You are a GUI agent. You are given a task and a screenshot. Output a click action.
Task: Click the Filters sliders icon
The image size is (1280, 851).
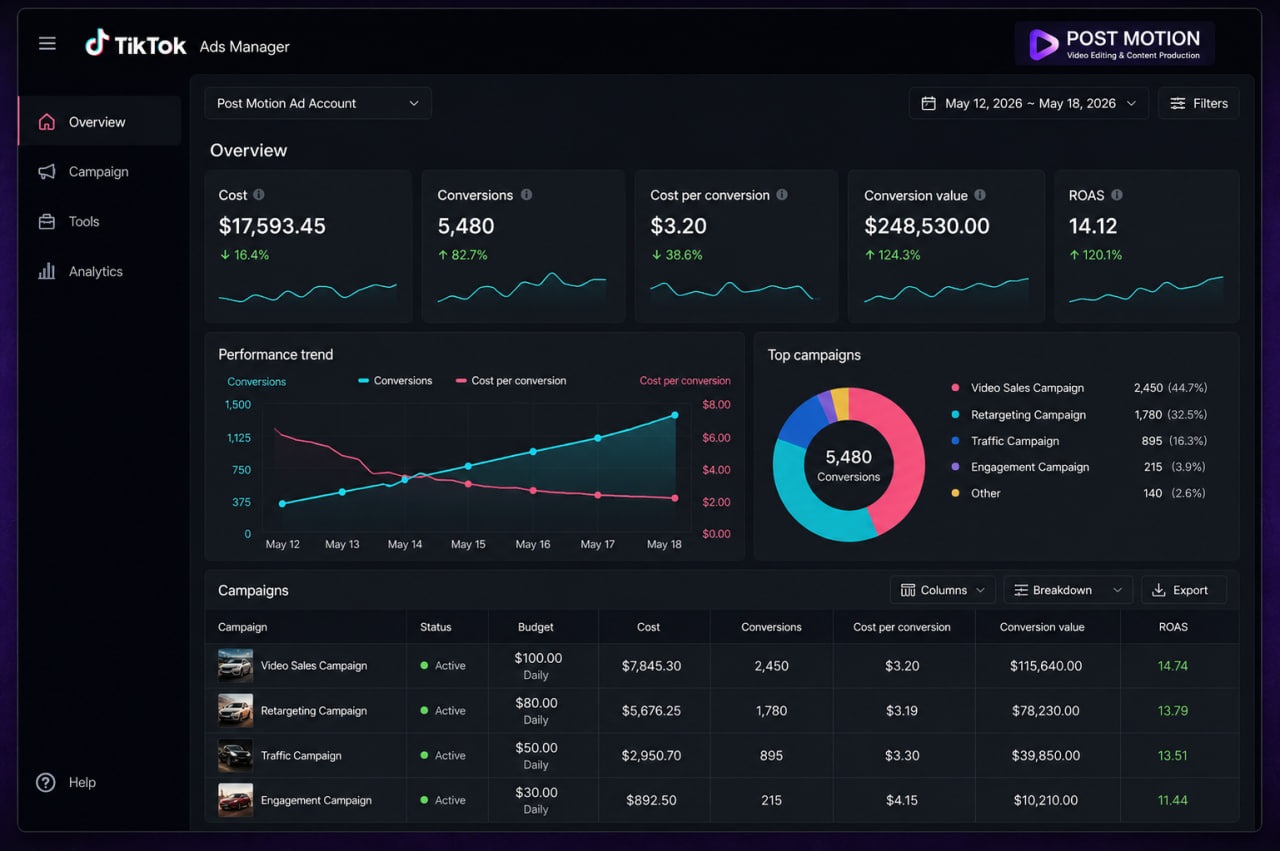tap(1178, 103)
